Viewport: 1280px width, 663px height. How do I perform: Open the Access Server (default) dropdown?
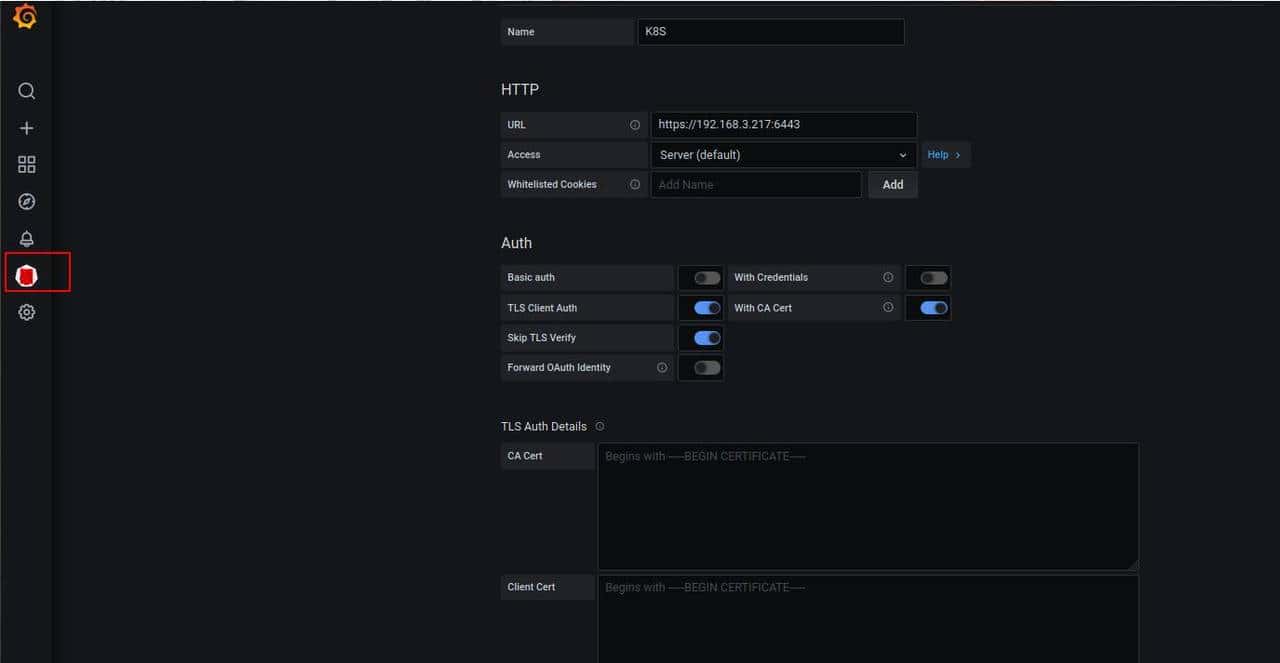tap(783, 155)
